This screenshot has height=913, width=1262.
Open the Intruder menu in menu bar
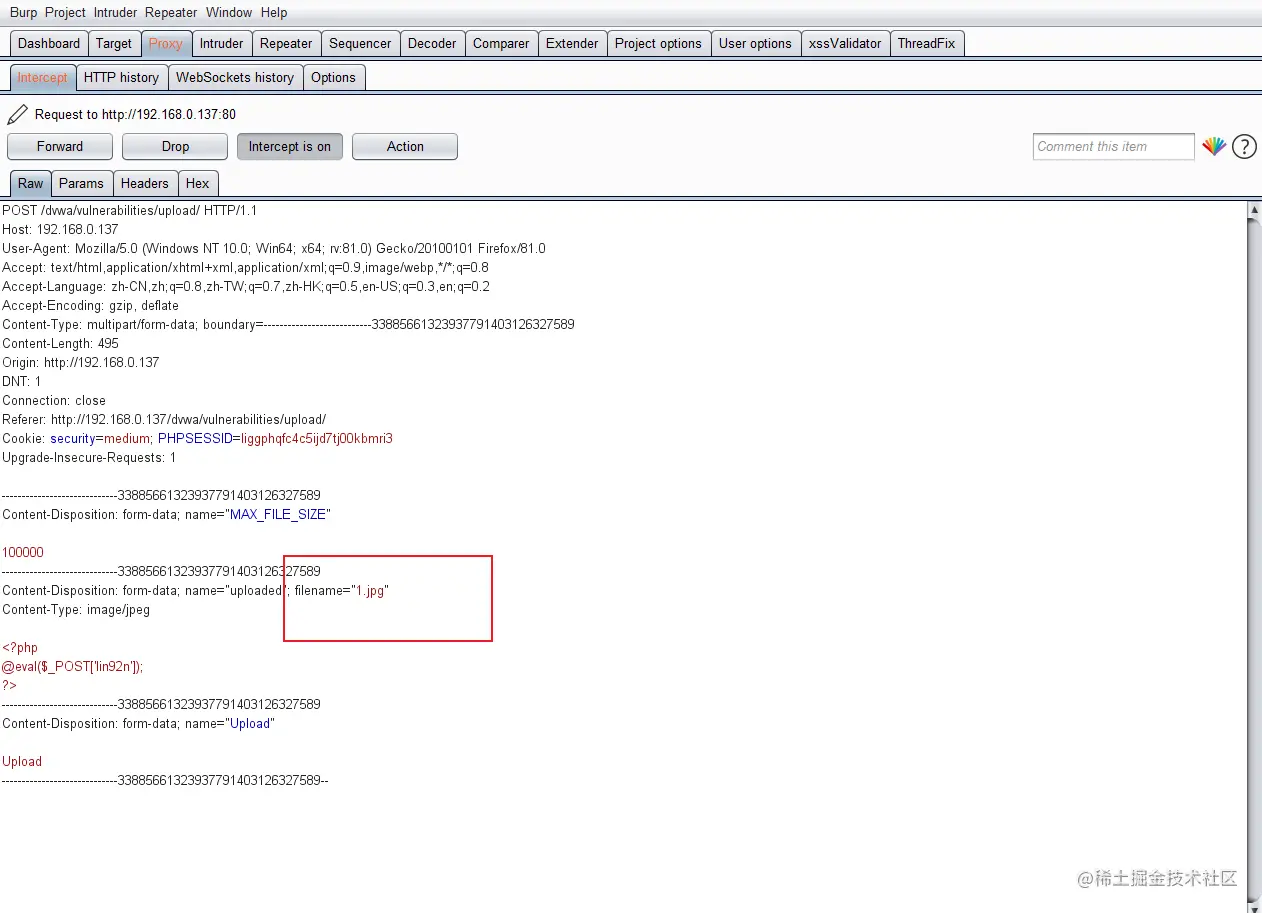click(116, 13)
